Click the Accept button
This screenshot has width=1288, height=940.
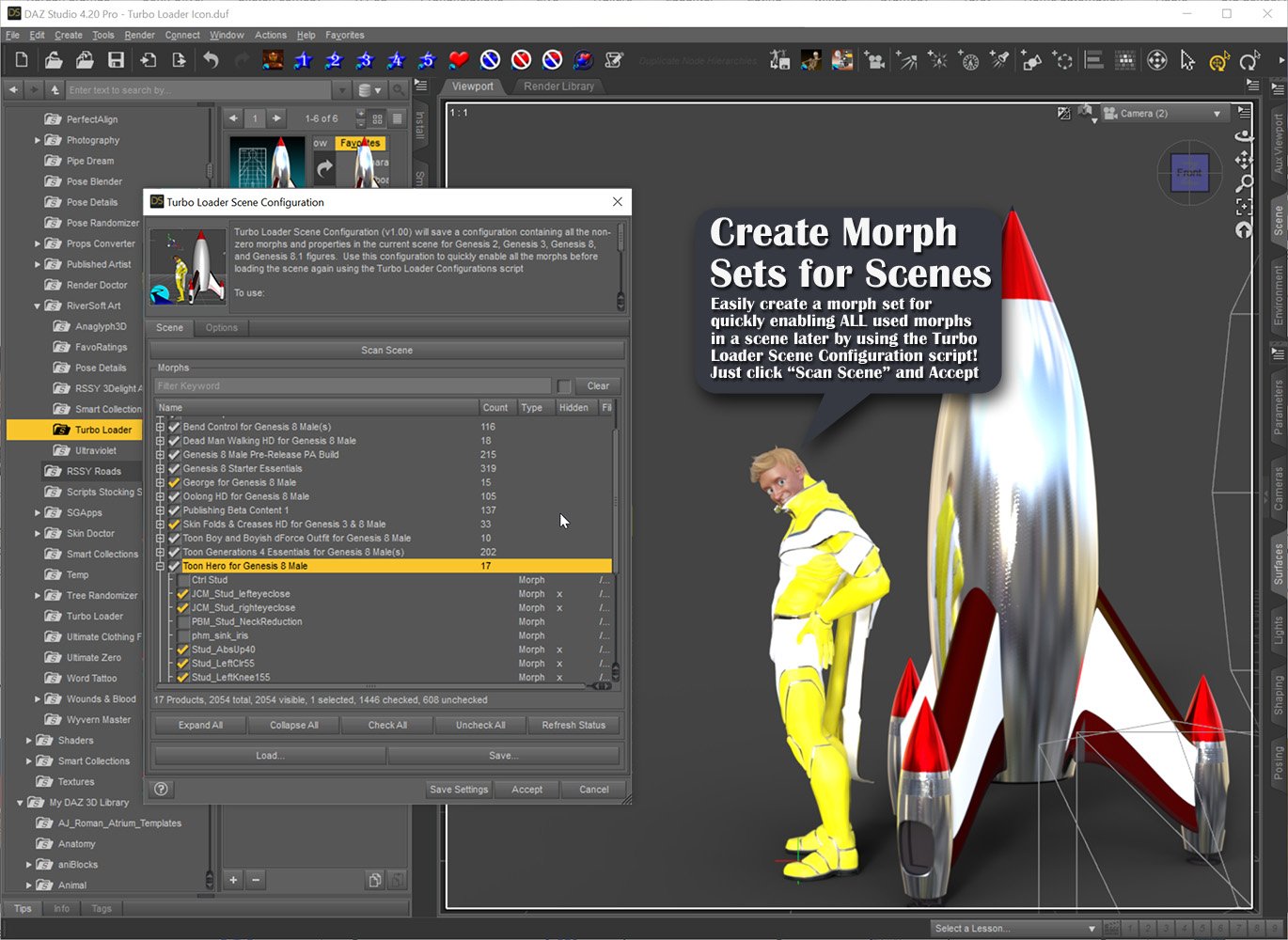(x=526, y=790)
